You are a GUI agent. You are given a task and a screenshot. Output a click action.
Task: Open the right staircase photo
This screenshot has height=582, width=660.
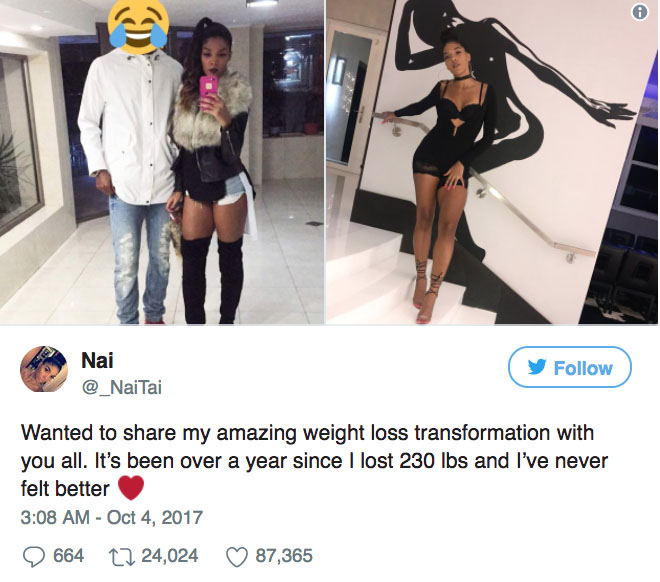[492, 162]
